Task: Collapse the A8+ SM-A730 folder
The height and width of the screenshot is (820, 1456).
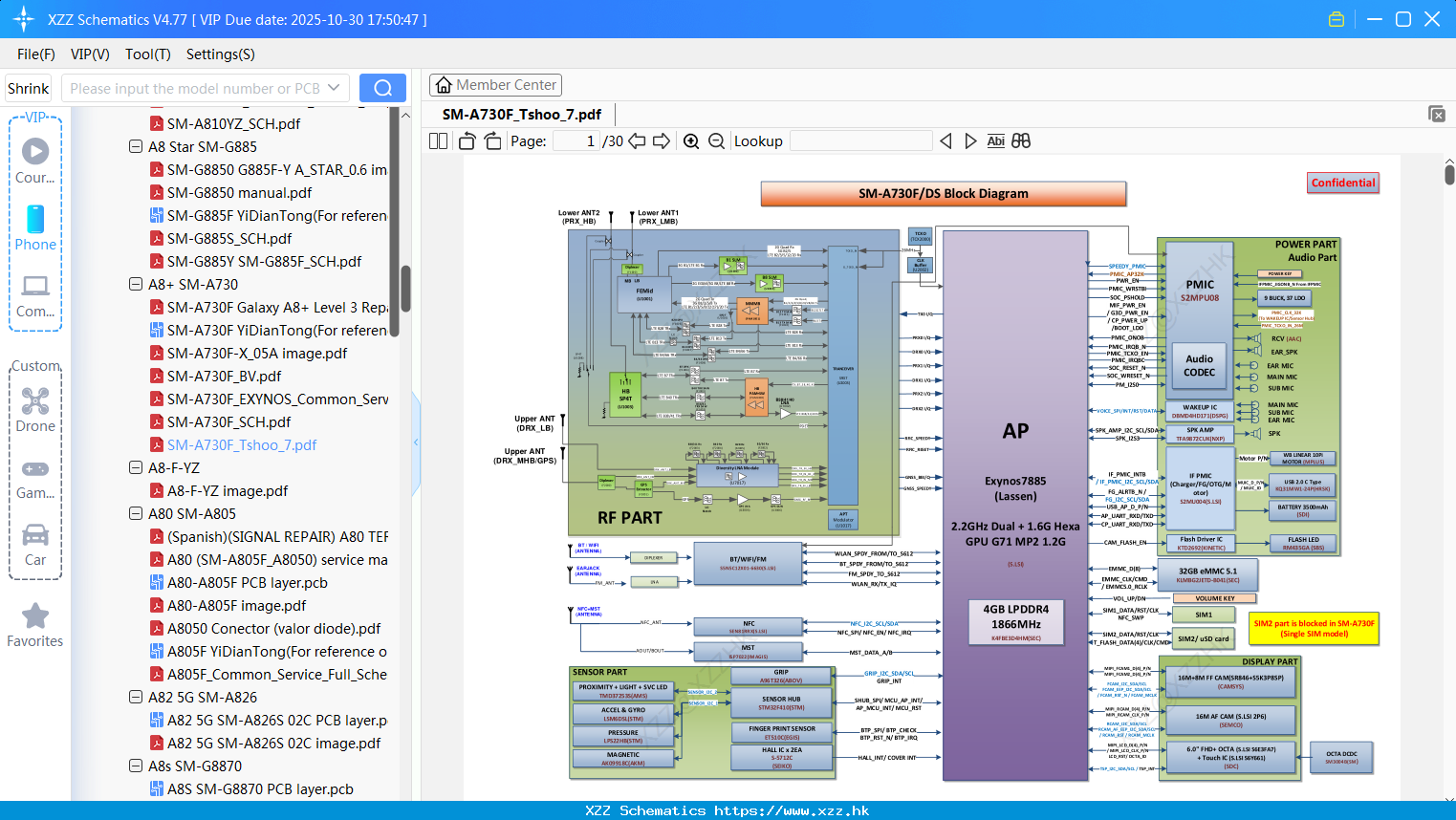Action: point(136,284)
